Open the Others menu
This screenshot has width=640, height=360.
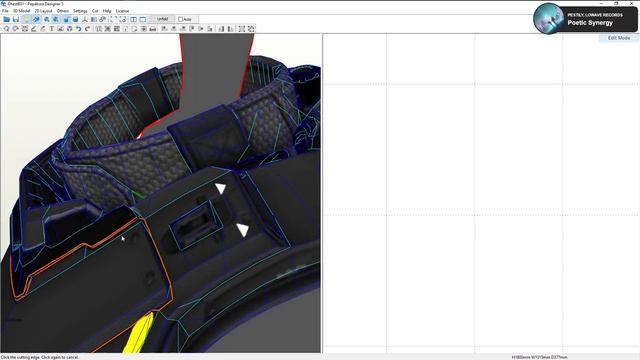tap(63, 11)
